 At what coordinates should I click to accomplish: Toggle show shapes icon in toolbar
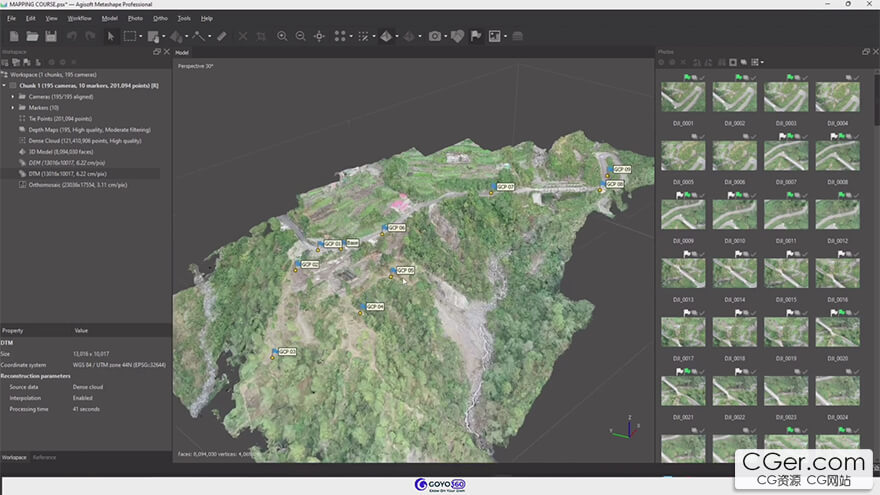pos(457,36)
